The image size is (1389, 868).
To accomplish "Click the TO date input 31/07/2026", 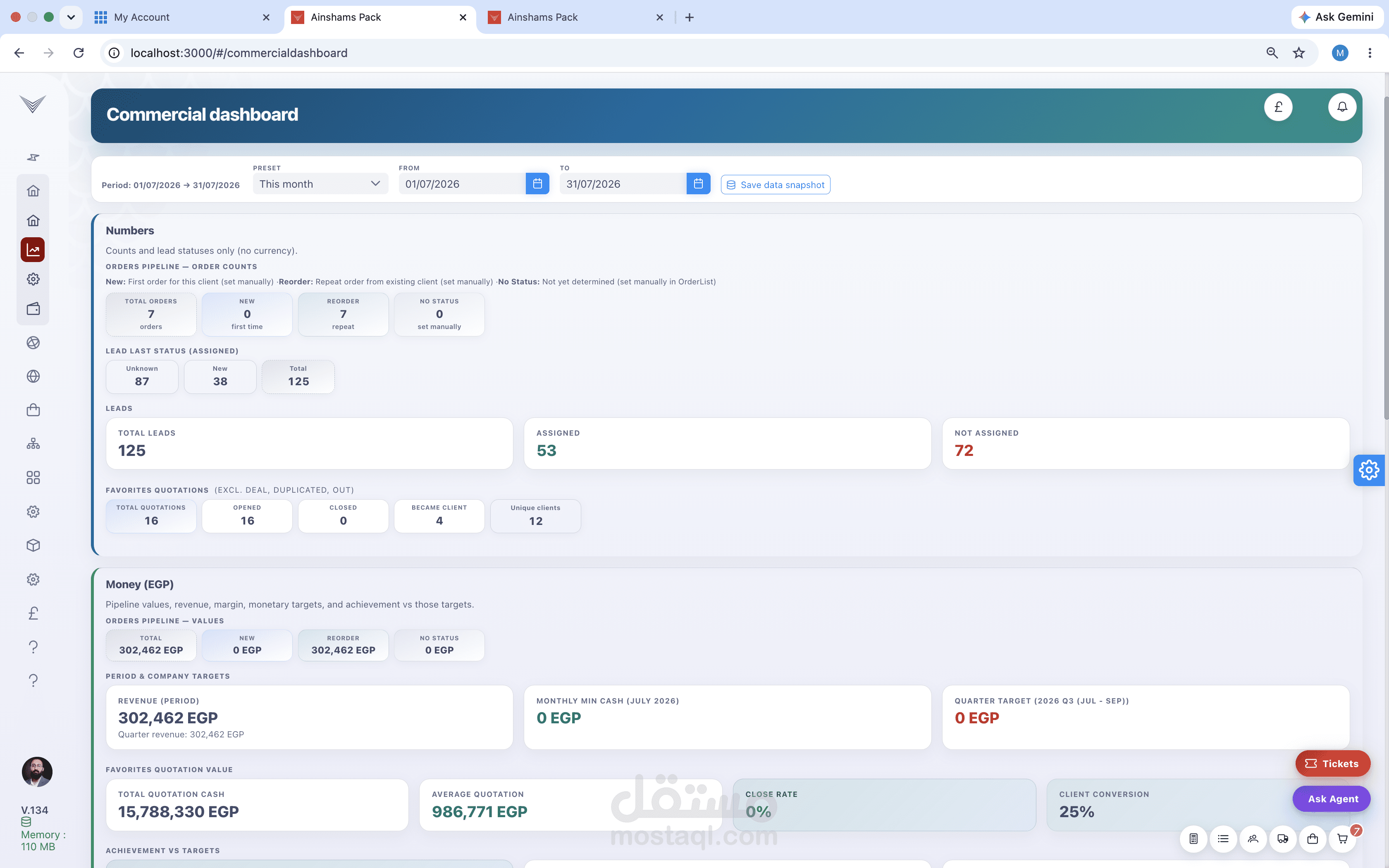I will click(623, 184).
